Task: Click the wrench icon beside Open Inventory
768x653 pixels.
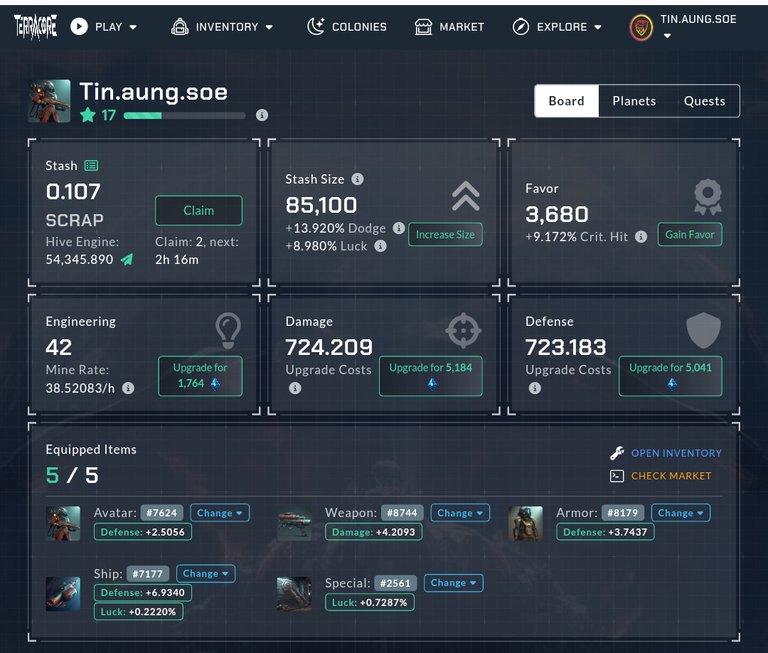Action: pos(617,453)
